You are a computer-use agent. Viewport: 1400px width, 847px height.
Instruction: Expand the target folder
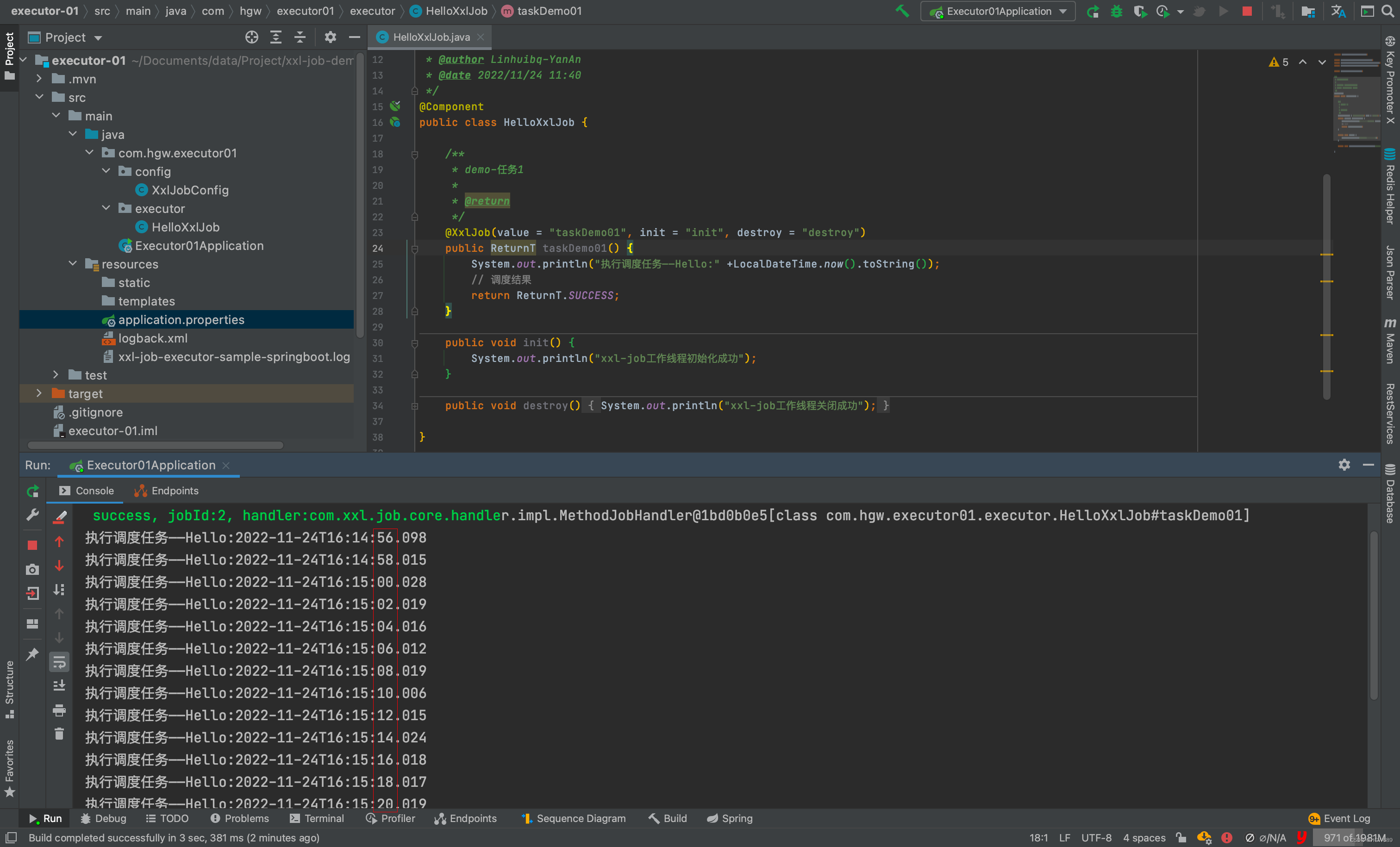click(x=39, y=393)
